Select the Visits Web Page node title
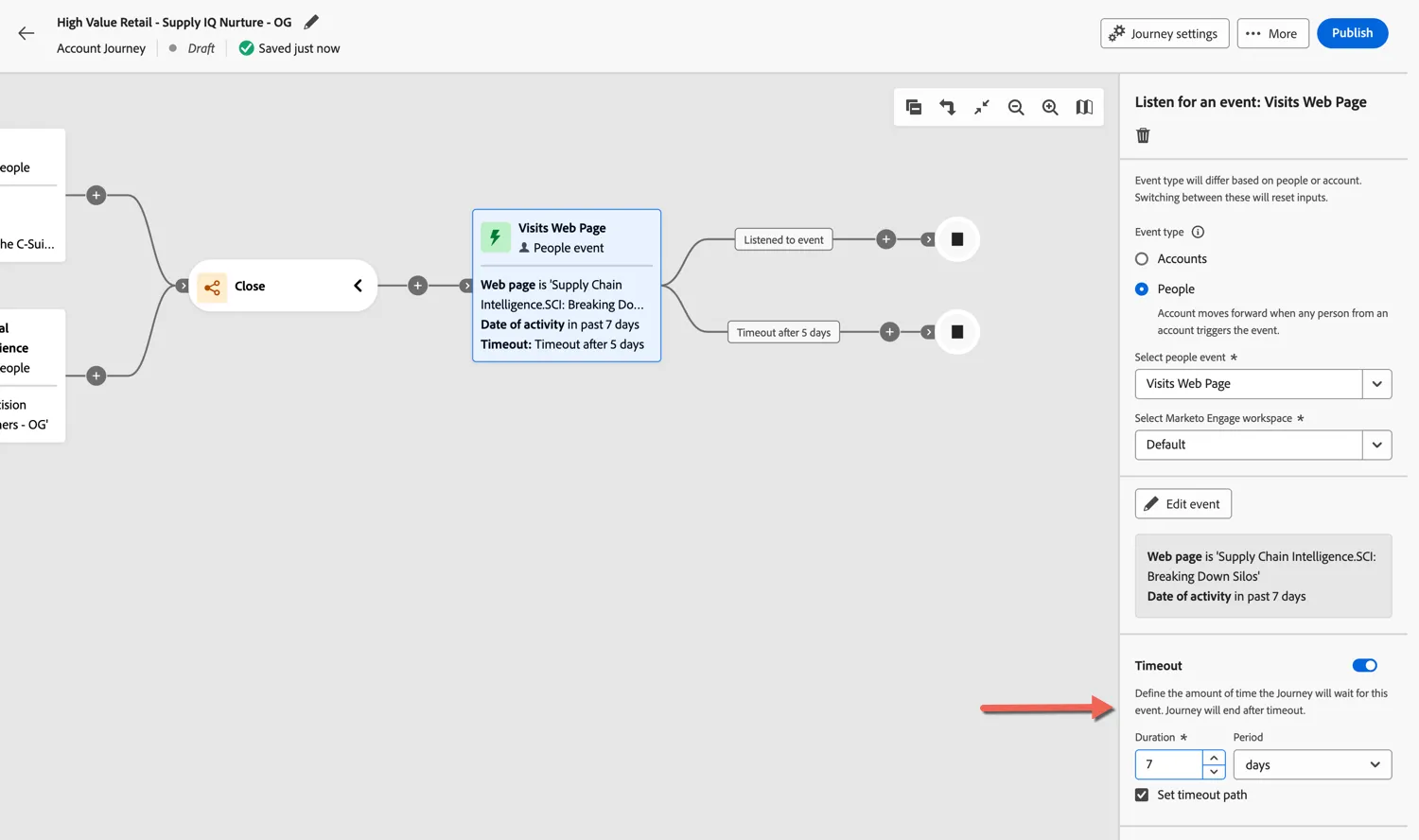 pos(562,228)
